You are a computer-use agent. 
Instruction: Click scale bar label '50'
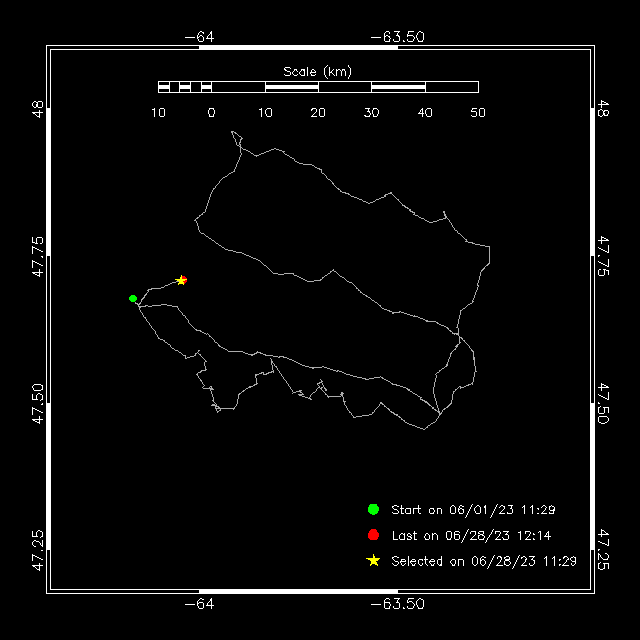click(x=478, y=113)
